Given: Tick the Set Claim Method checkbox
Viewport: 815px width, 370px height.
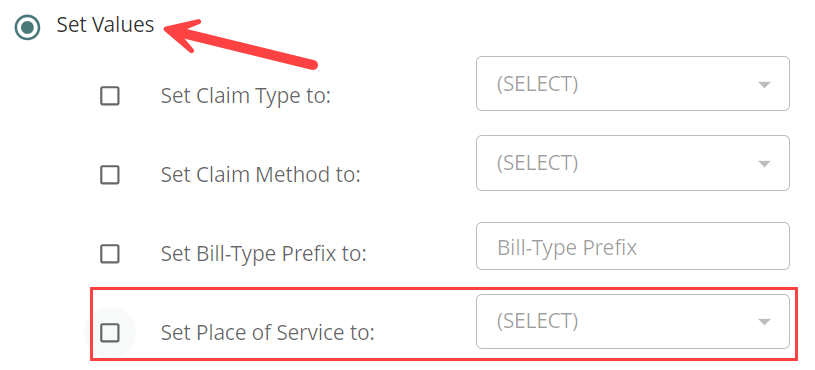Looking at the screenshot, I should click(110, 175).
